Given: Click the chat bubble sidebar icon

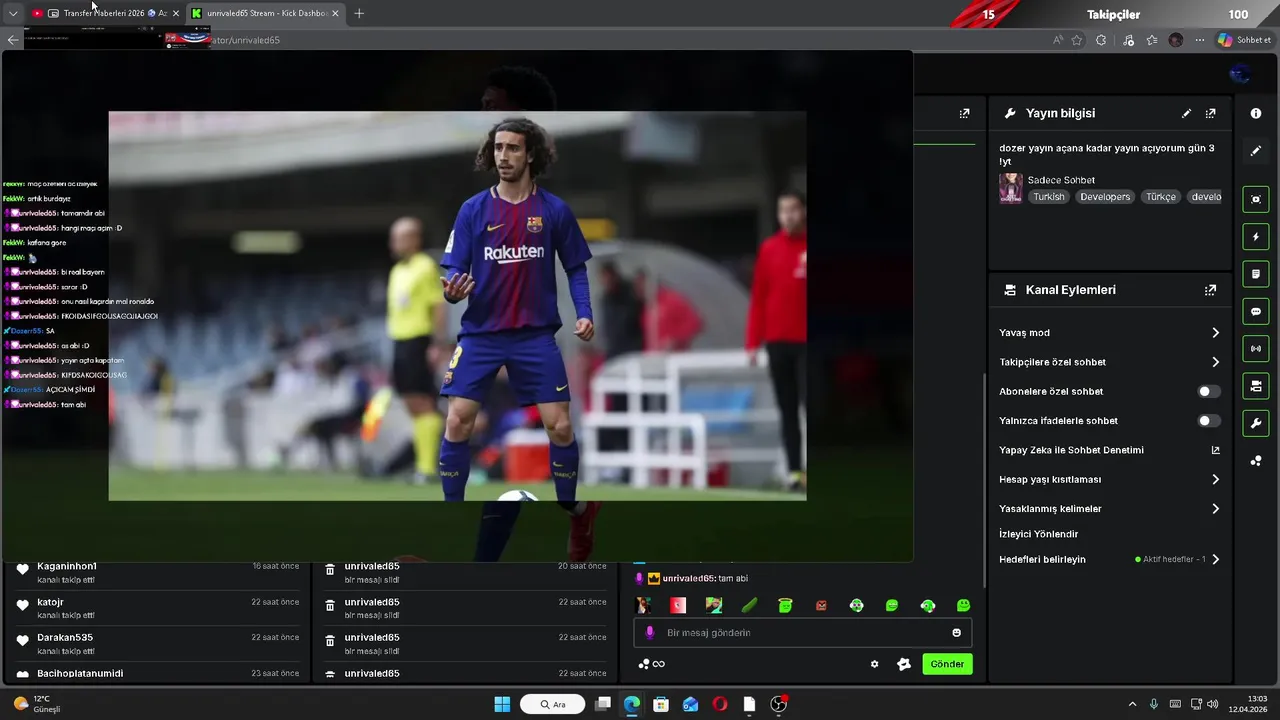Looking at the screenshot, I should (x=1256, y=312).
